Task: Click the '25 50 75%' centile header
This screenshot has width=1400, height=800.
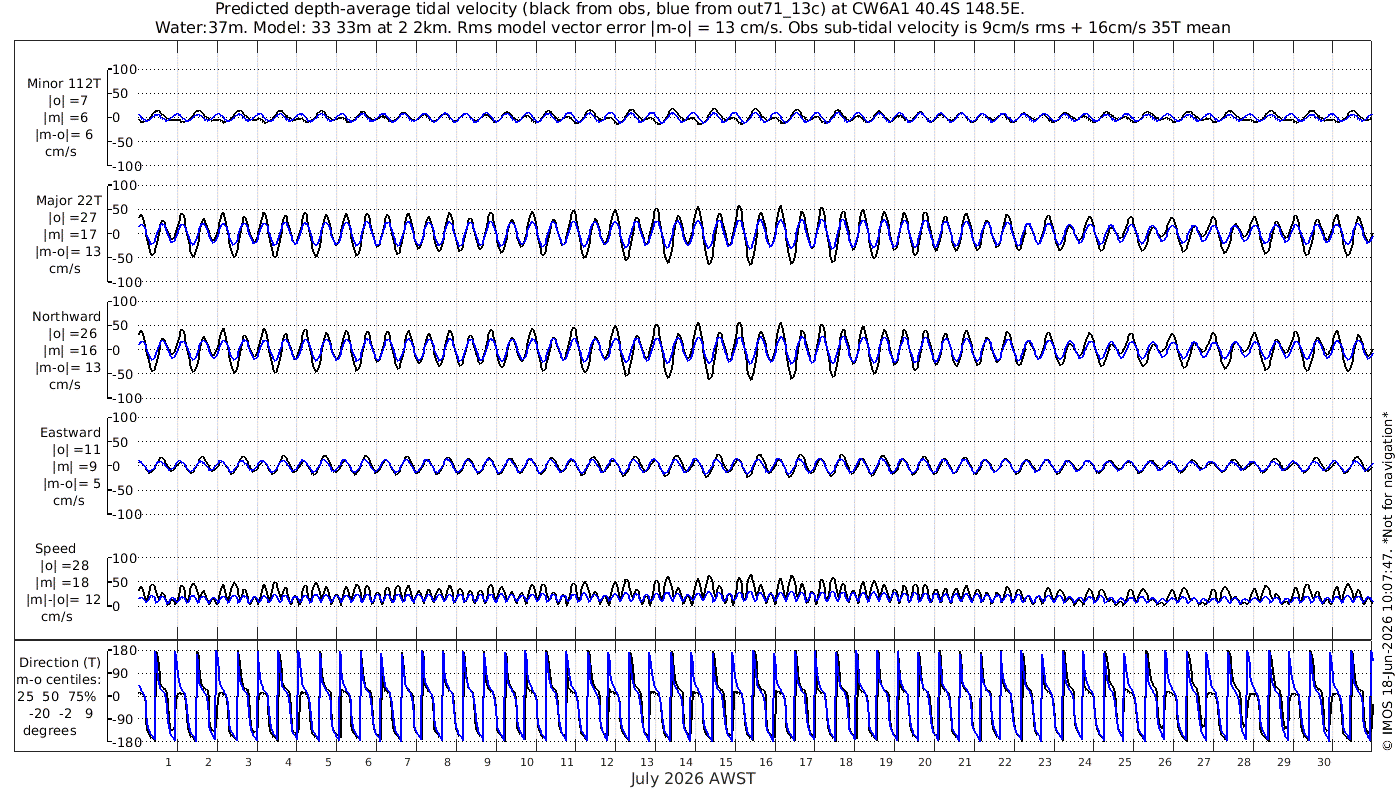Action: 56,696
